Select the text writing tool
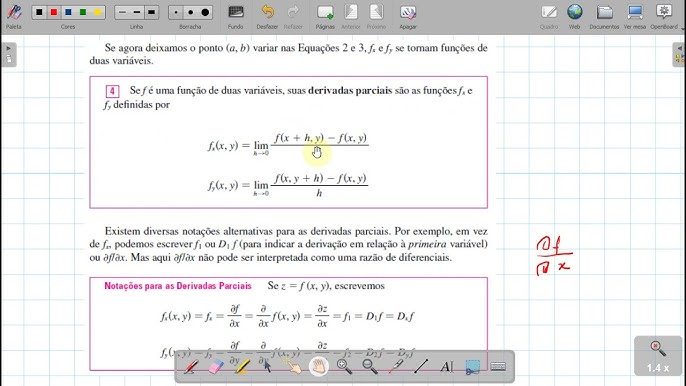Screen dimensions: 686x386 click(447, 366)
